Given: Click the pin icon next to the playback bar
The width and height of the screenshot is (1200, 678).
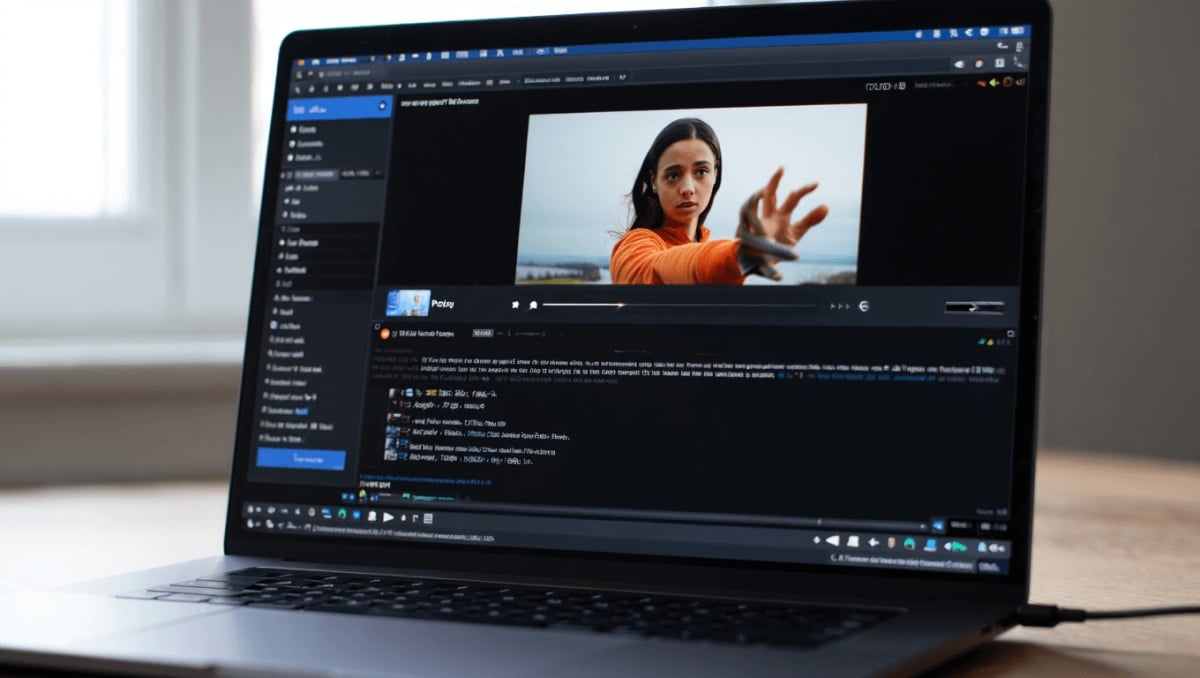Looking at the screenshot, I should tap(514, 303).
